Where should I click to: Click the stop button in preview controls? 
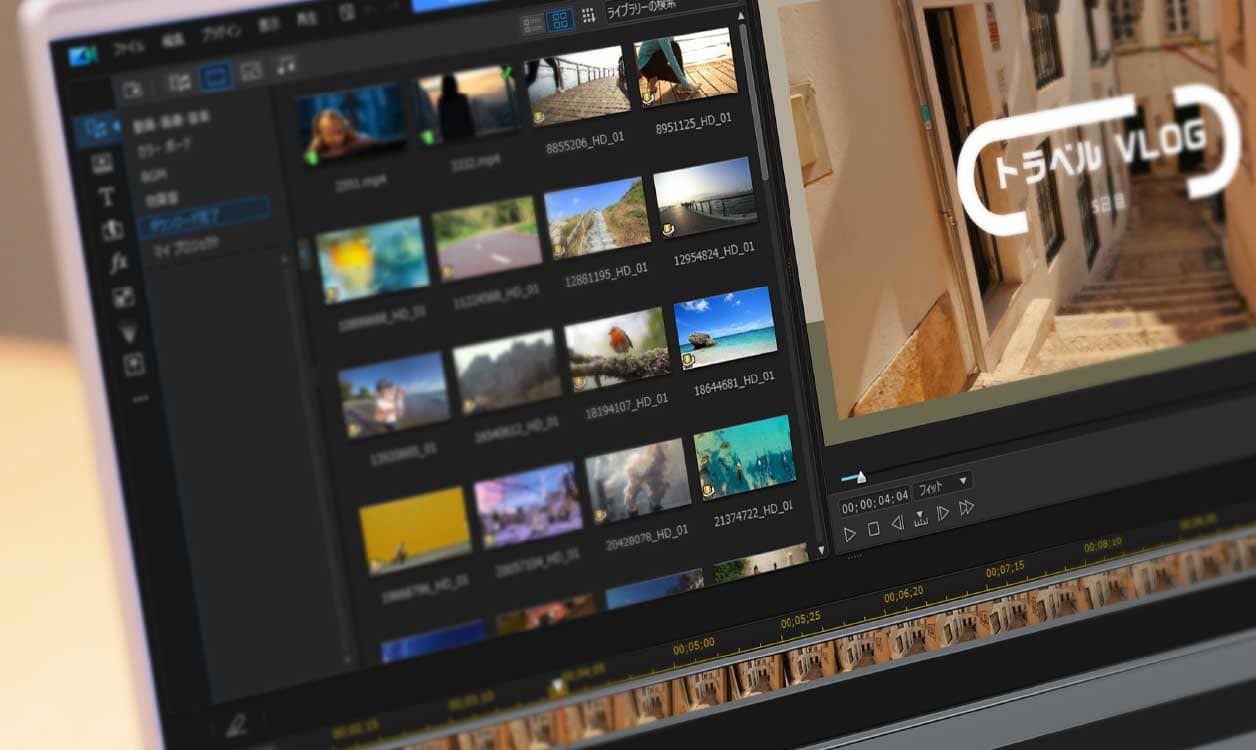point(873,529)
